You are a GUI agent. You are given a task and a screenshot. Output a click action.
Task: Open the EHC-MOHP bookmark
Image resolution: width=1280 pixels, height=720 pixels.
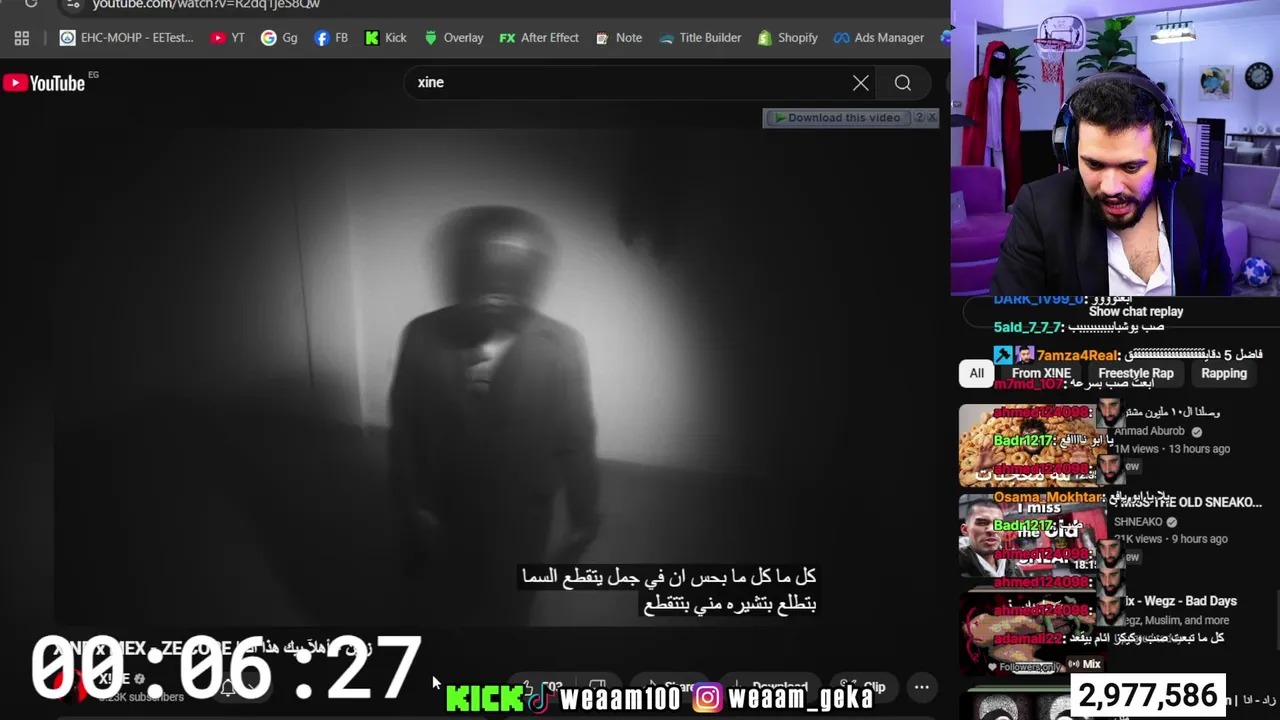click(127, 38)
